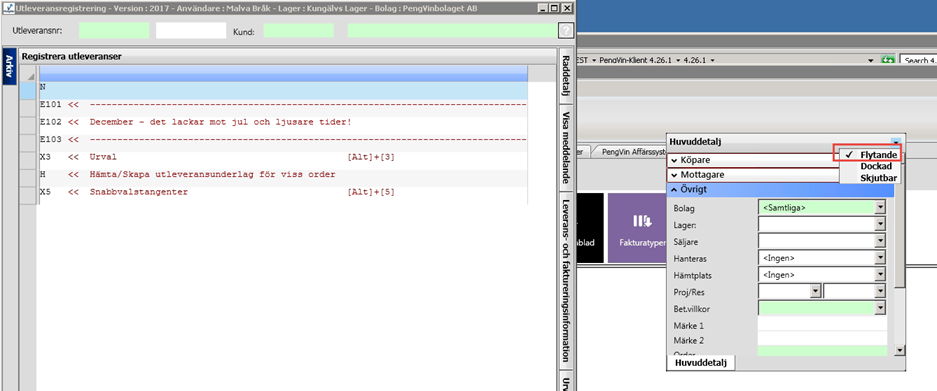Click the help question mark icon
The height and width of the screenshot is (391, 937).
(565, 31)
